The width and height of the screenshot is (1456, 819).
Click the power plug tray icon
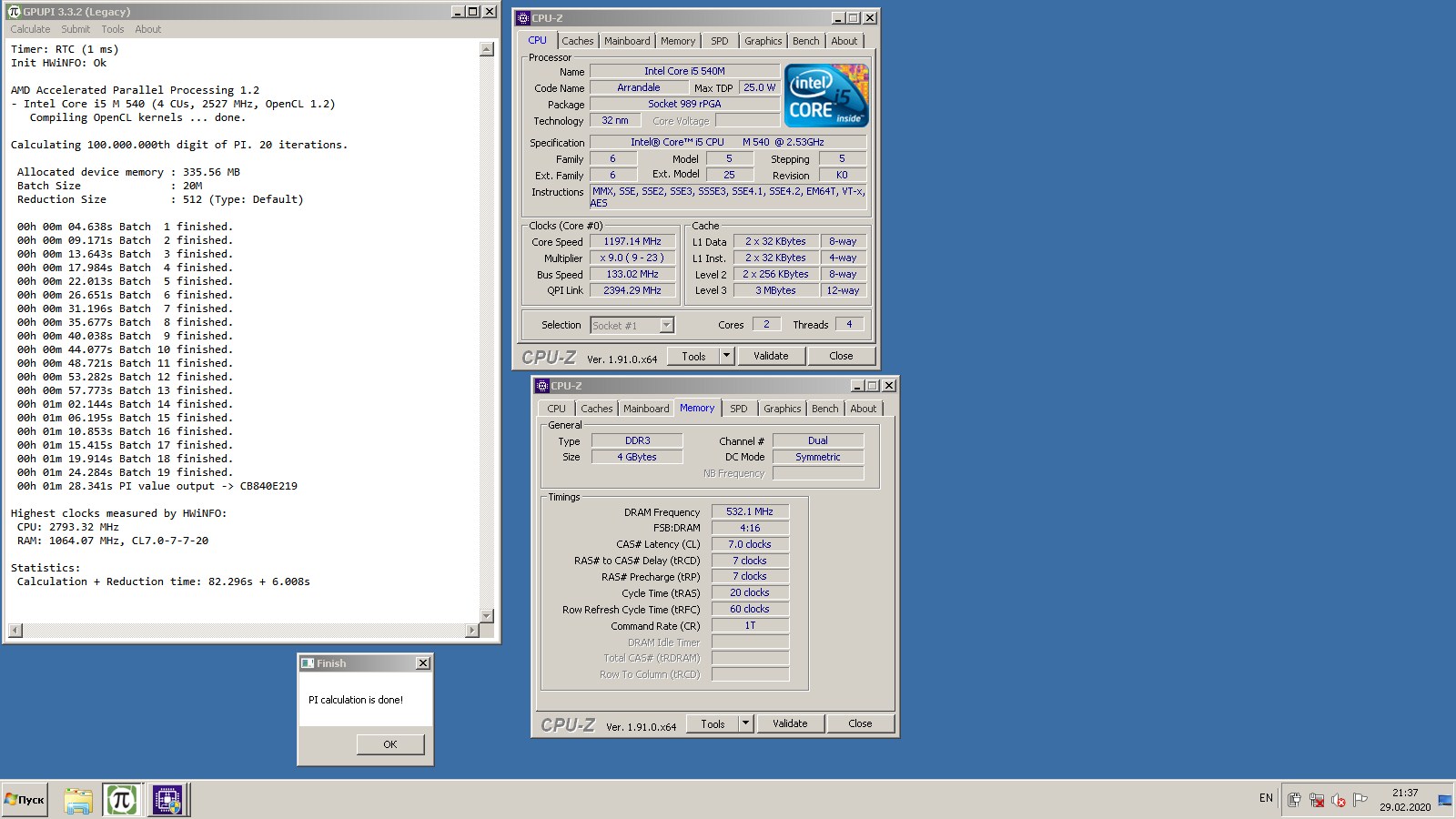tap(1294, 800)
